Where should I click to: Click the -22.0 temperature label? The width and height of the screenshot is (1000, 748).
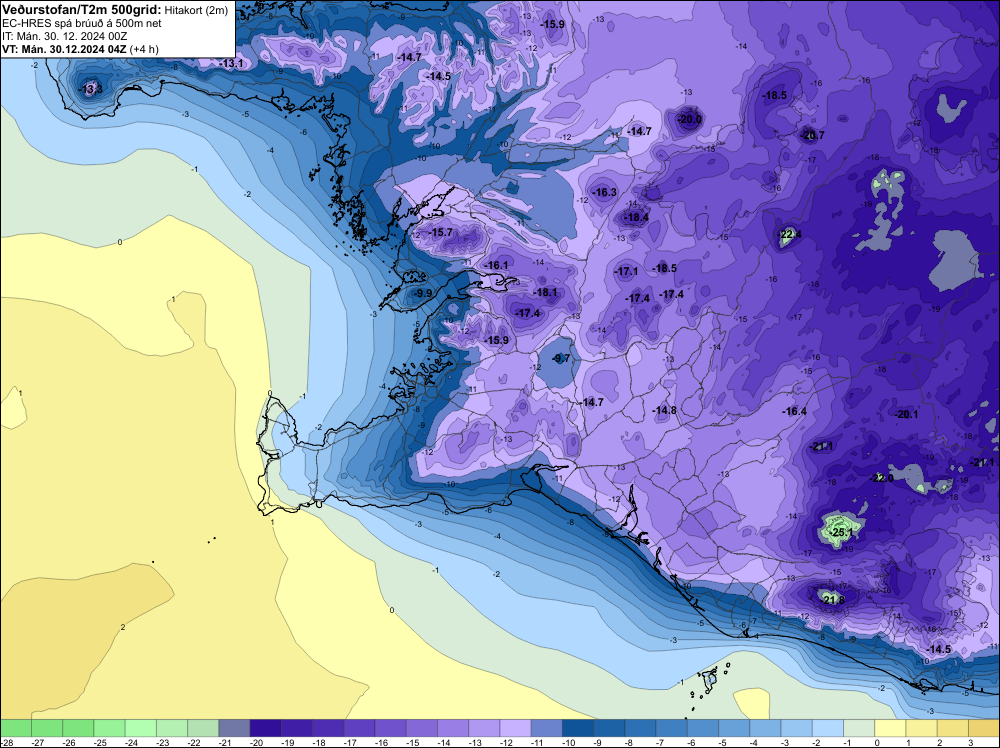[882, 478]
